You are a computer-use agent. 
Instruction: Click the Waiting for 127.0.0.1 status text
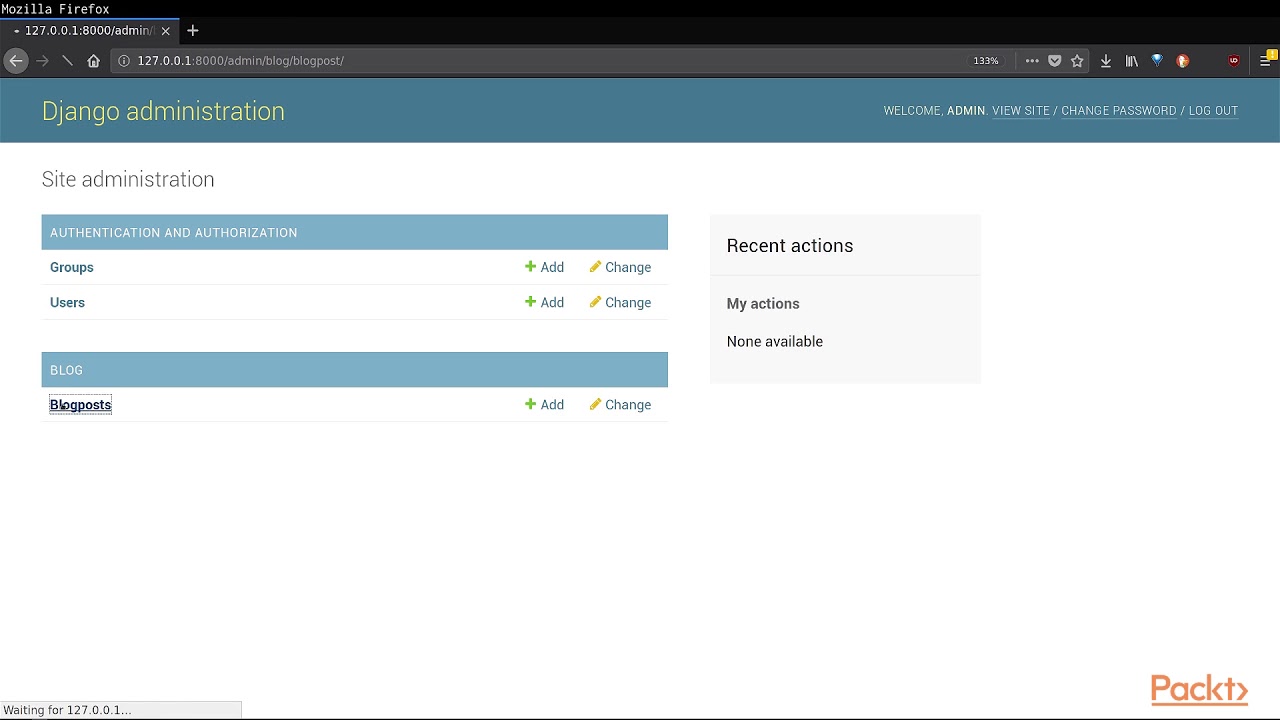[x=67, y=710]
